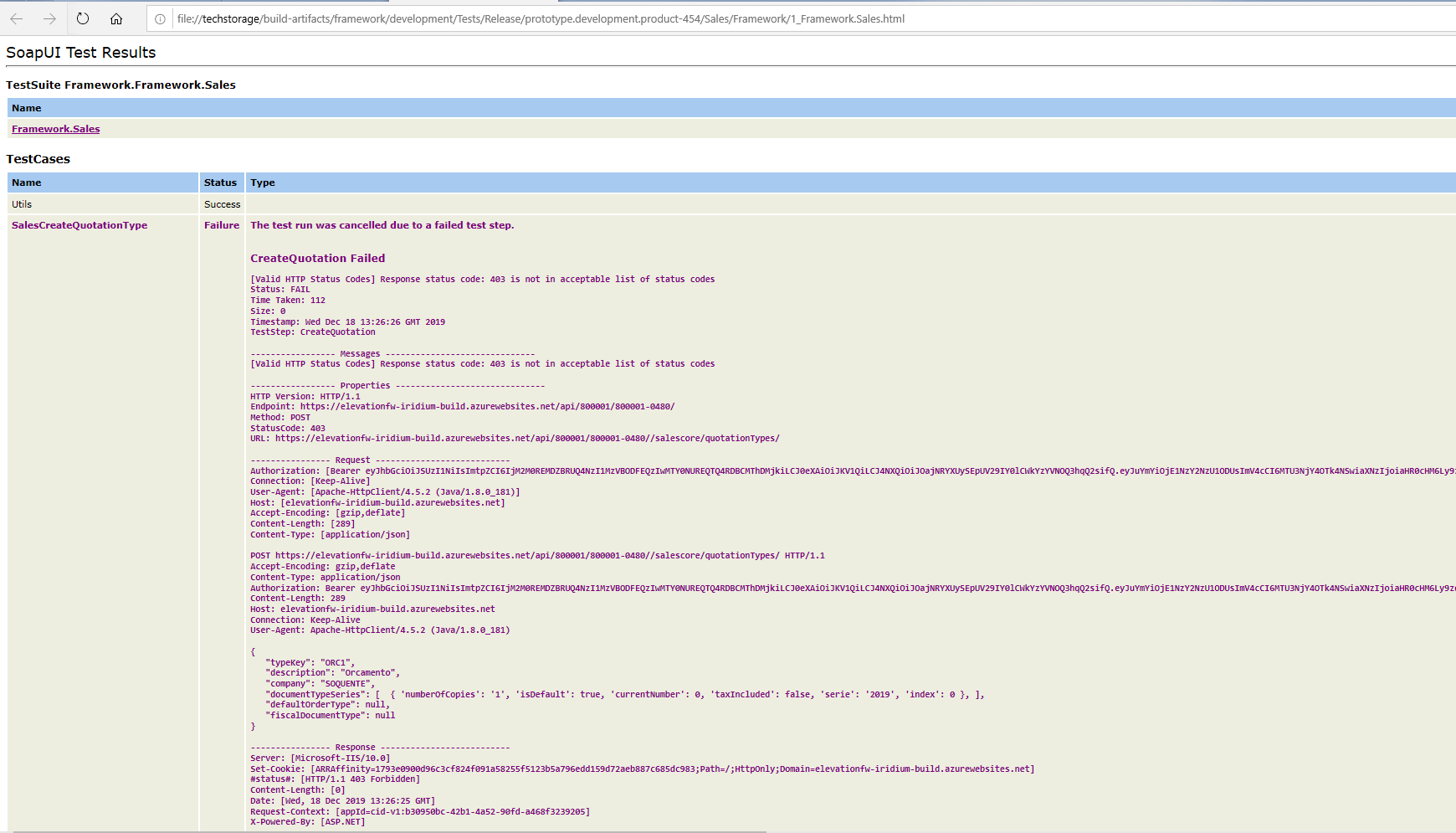Refresh the SoapUI results page

(x=83, y=18)
